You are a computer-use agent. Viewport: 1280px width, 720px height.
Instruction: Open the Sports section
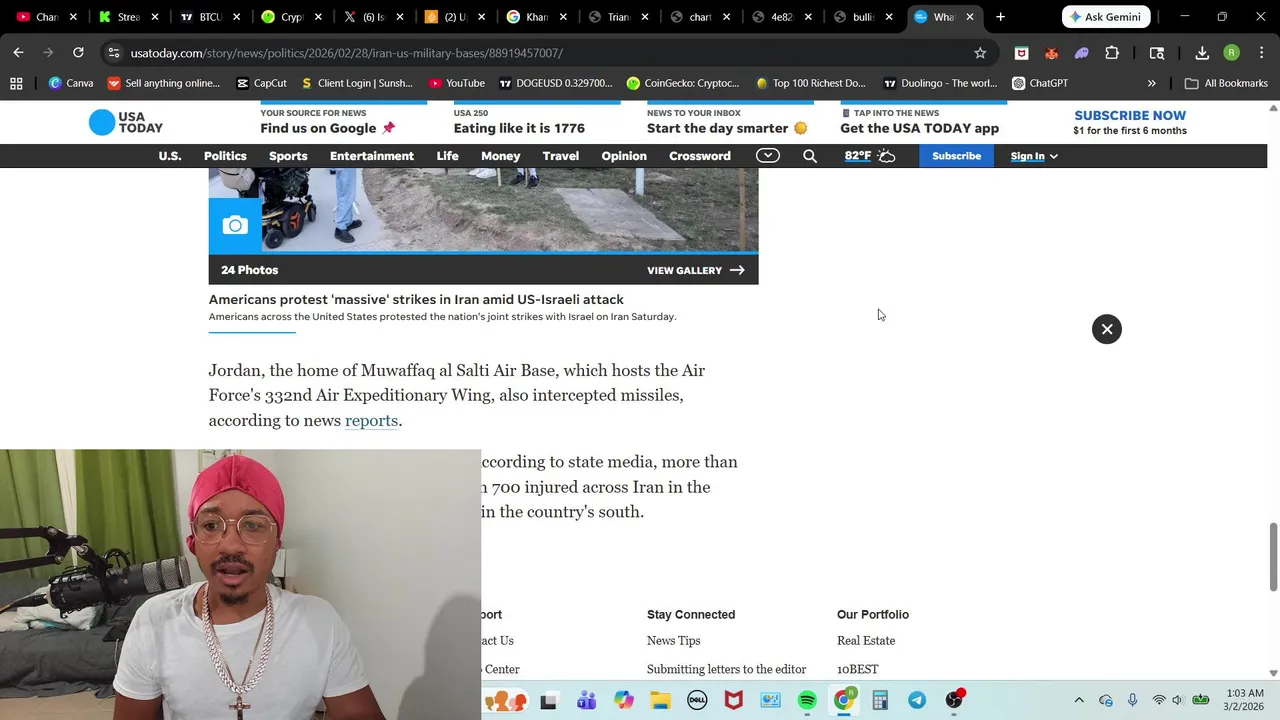coord(288,156)
